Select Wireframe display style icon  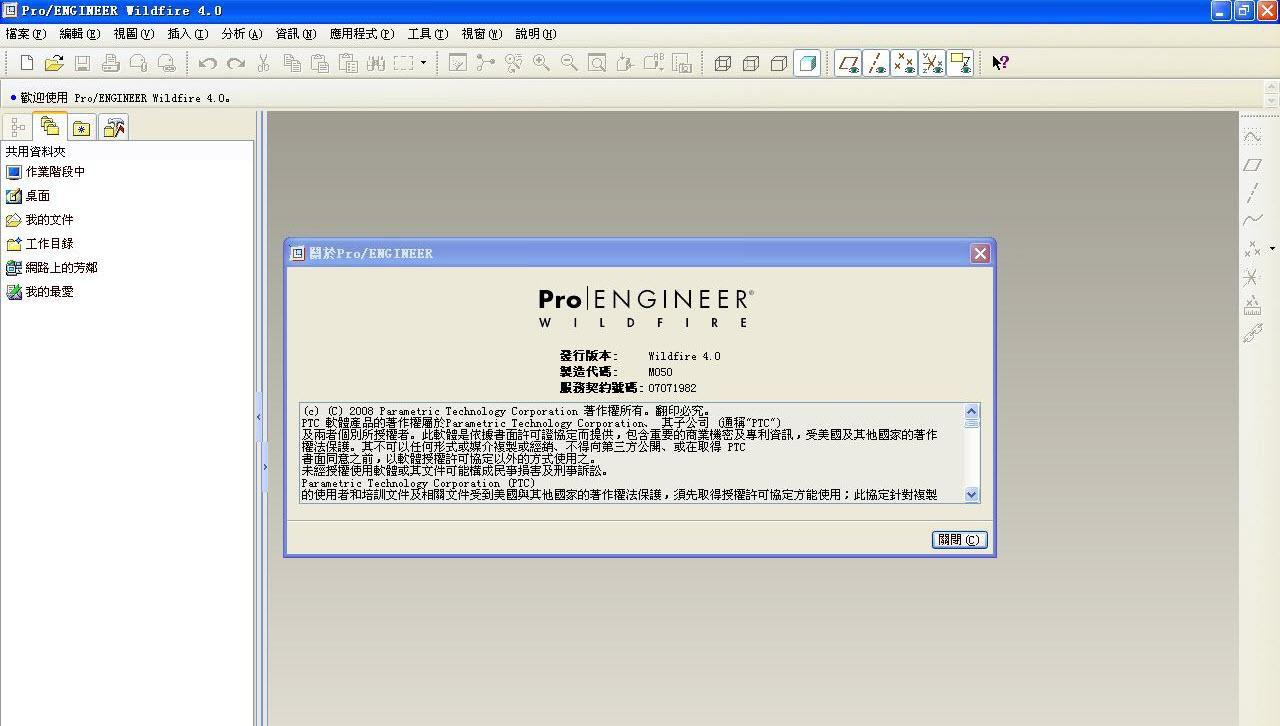click(x=723, y=63)
